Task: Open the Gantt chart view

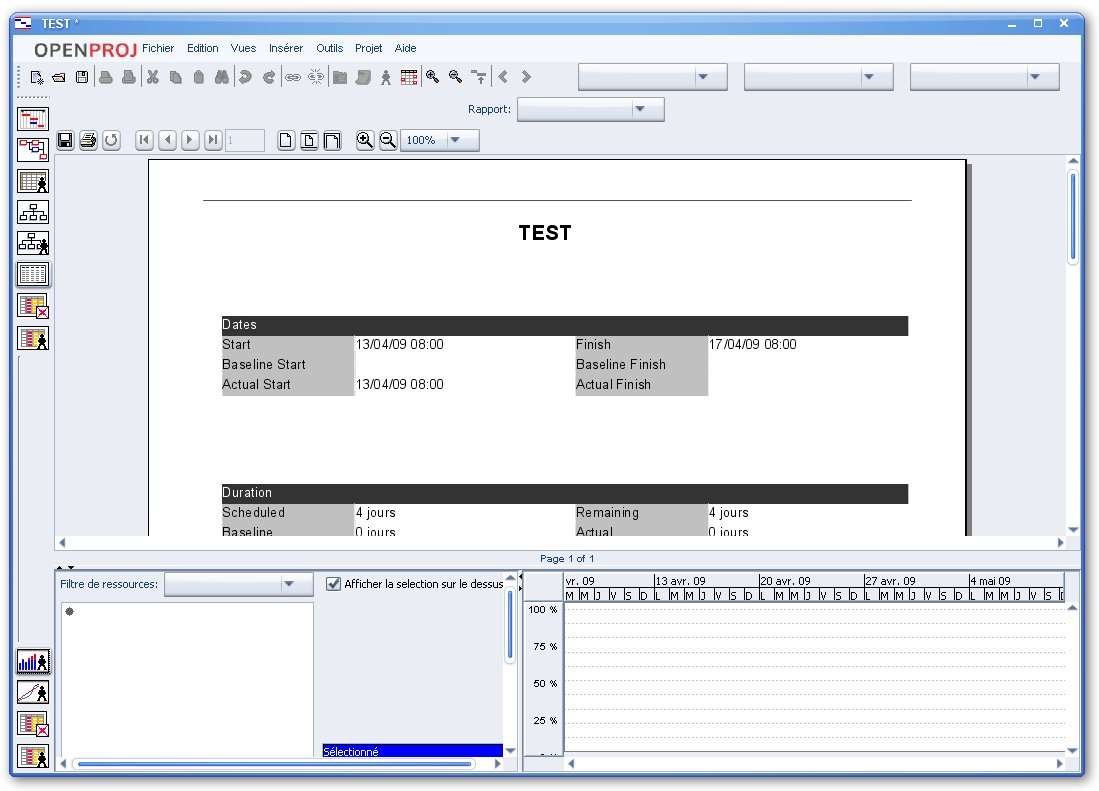Action: pos(33,119)
